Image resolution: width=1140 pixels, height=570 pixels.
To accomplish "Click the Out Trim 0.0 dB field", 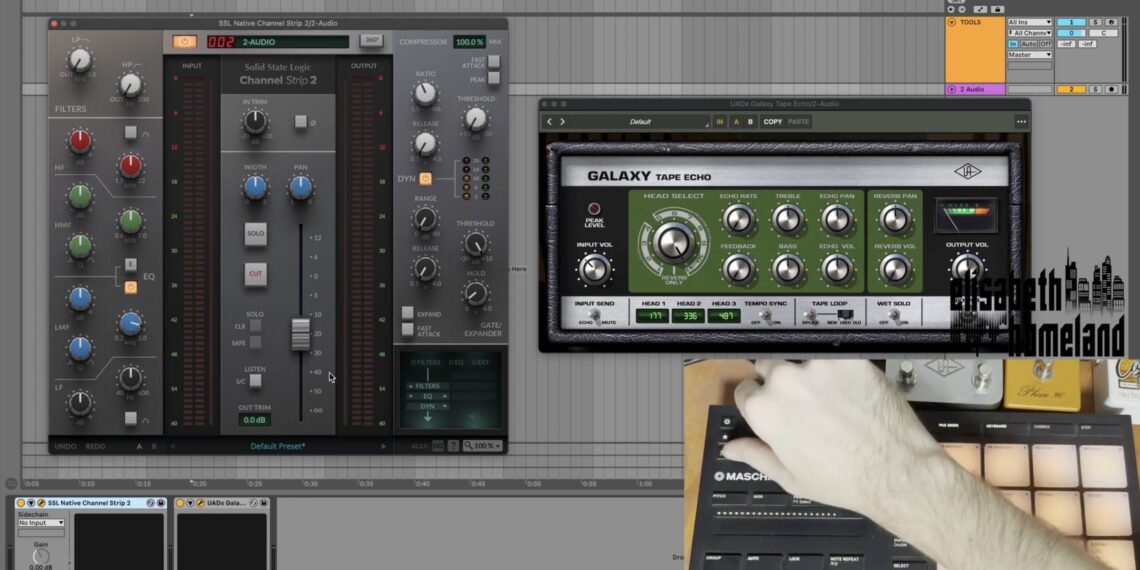I will [255, 420].
